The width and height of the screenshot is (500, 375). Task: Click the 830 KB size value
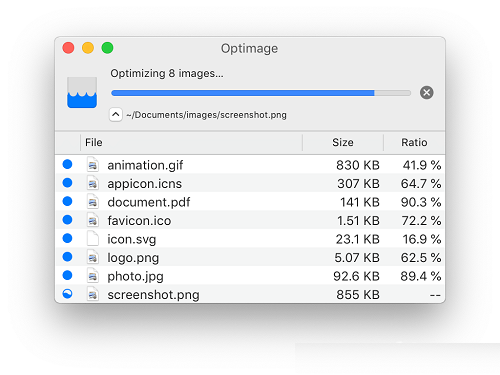pos(358,165)
